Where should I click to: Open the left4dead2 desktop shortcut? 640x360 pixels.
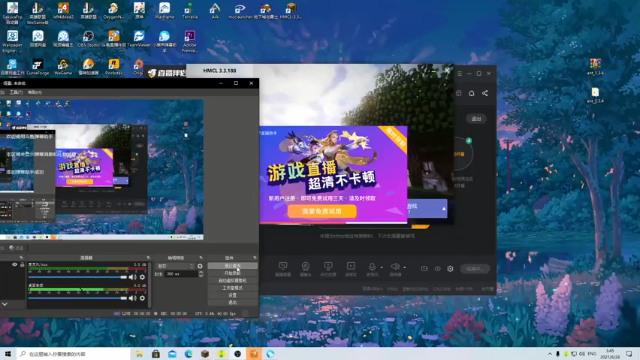click(x=63, y=11)
